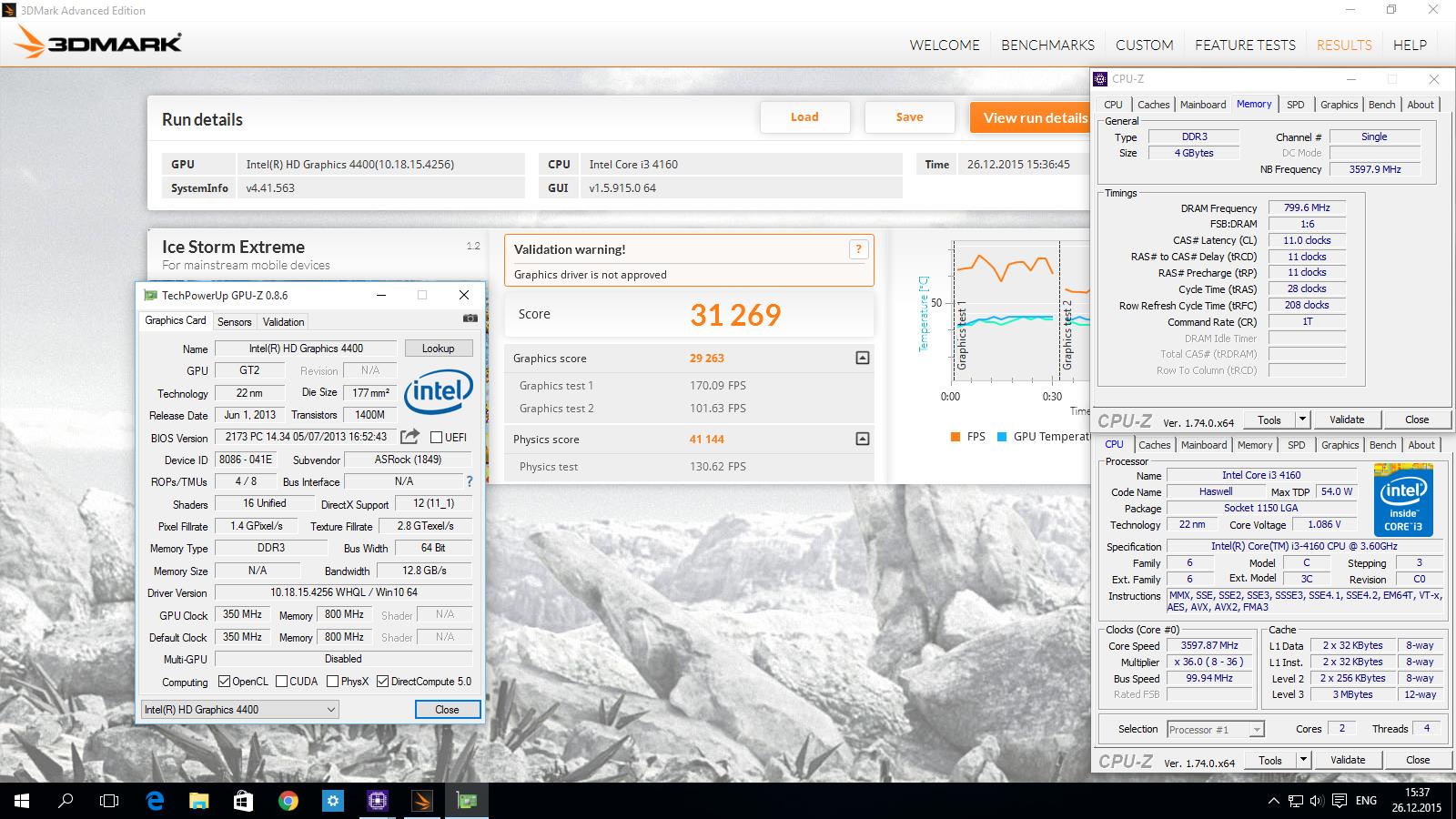
Task: Open the Processor #1 selection dropdown
Action: (1216, 729)
